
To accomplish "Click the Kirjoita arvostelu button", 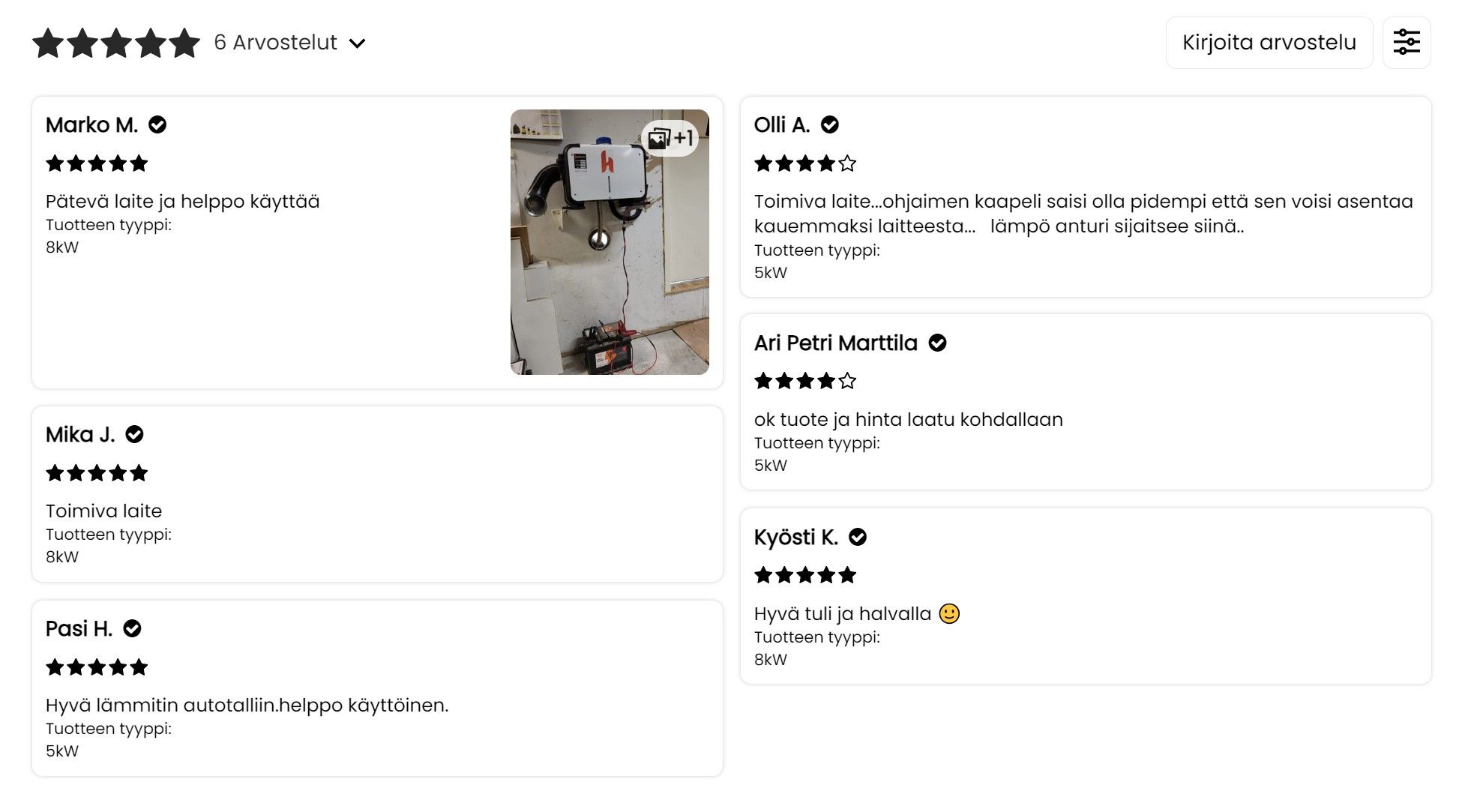I will tap(1269, 43).
